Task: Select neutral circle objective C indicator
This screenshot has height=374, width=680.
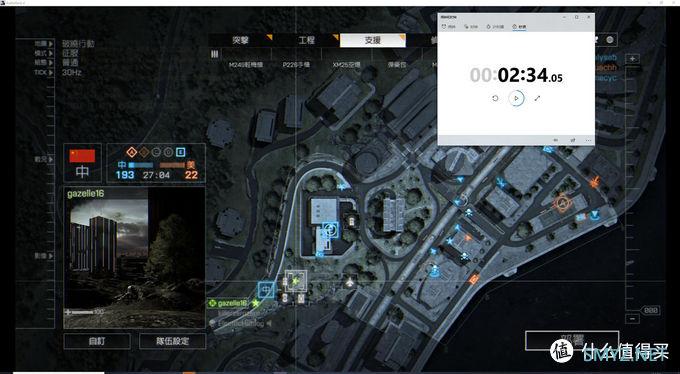Action: [156, 152]
